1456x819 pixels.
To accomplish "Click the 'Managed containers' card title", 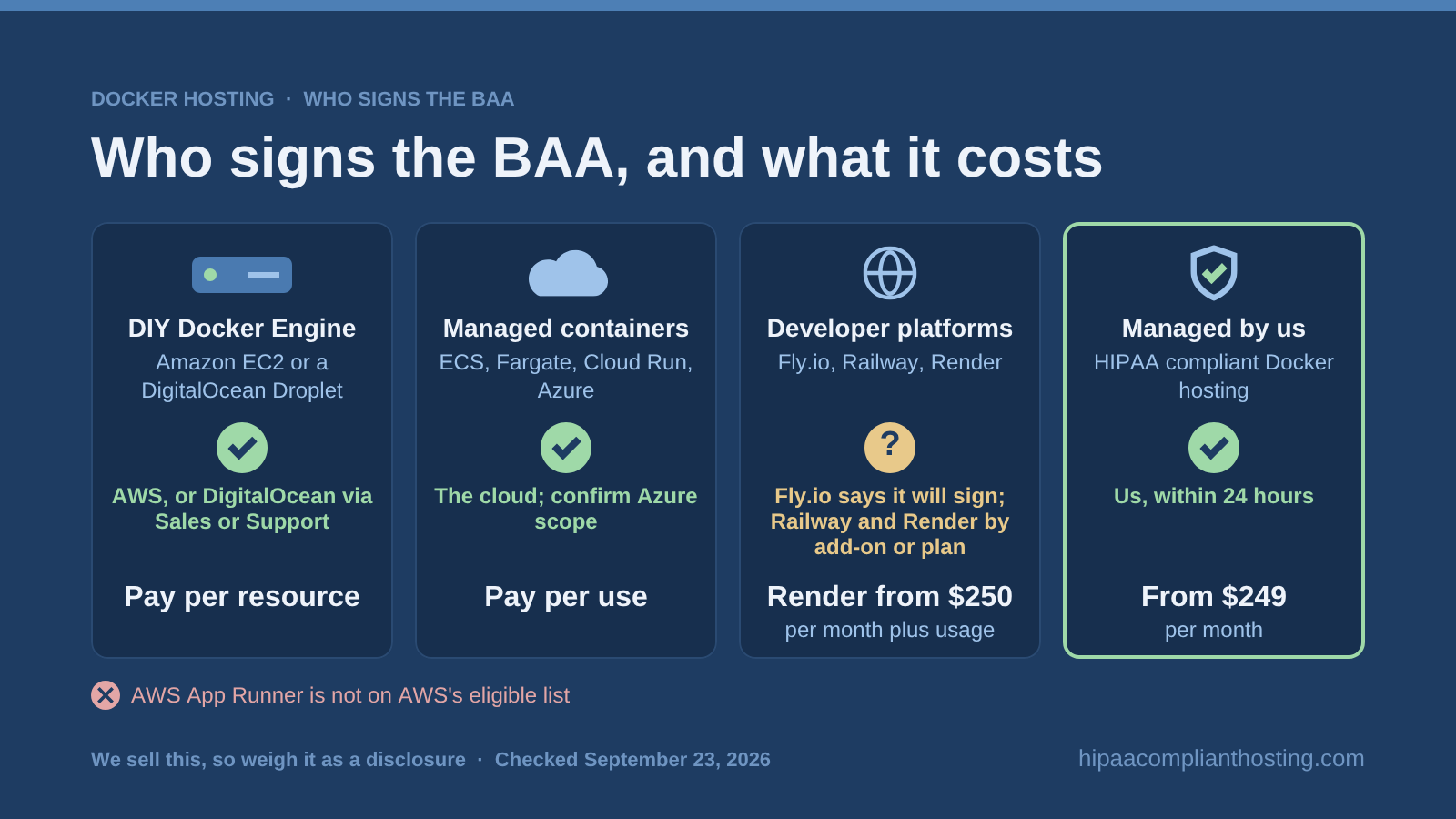I will click(566, 329).
